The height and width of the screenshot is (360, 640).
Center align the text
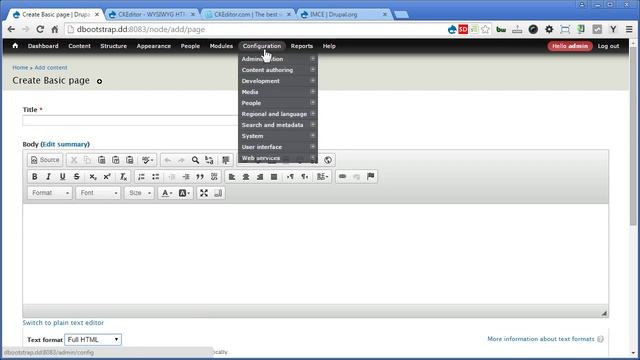(246, 177)
